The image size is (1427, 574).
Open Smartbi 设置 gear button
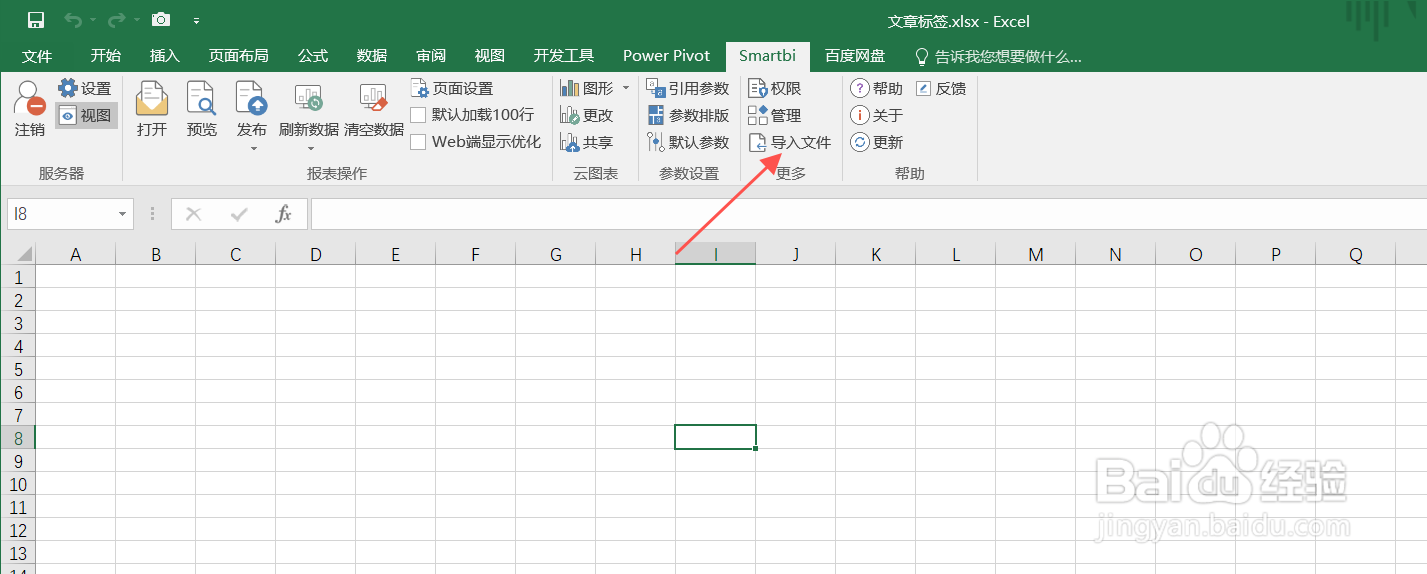(x=85, y=89)
